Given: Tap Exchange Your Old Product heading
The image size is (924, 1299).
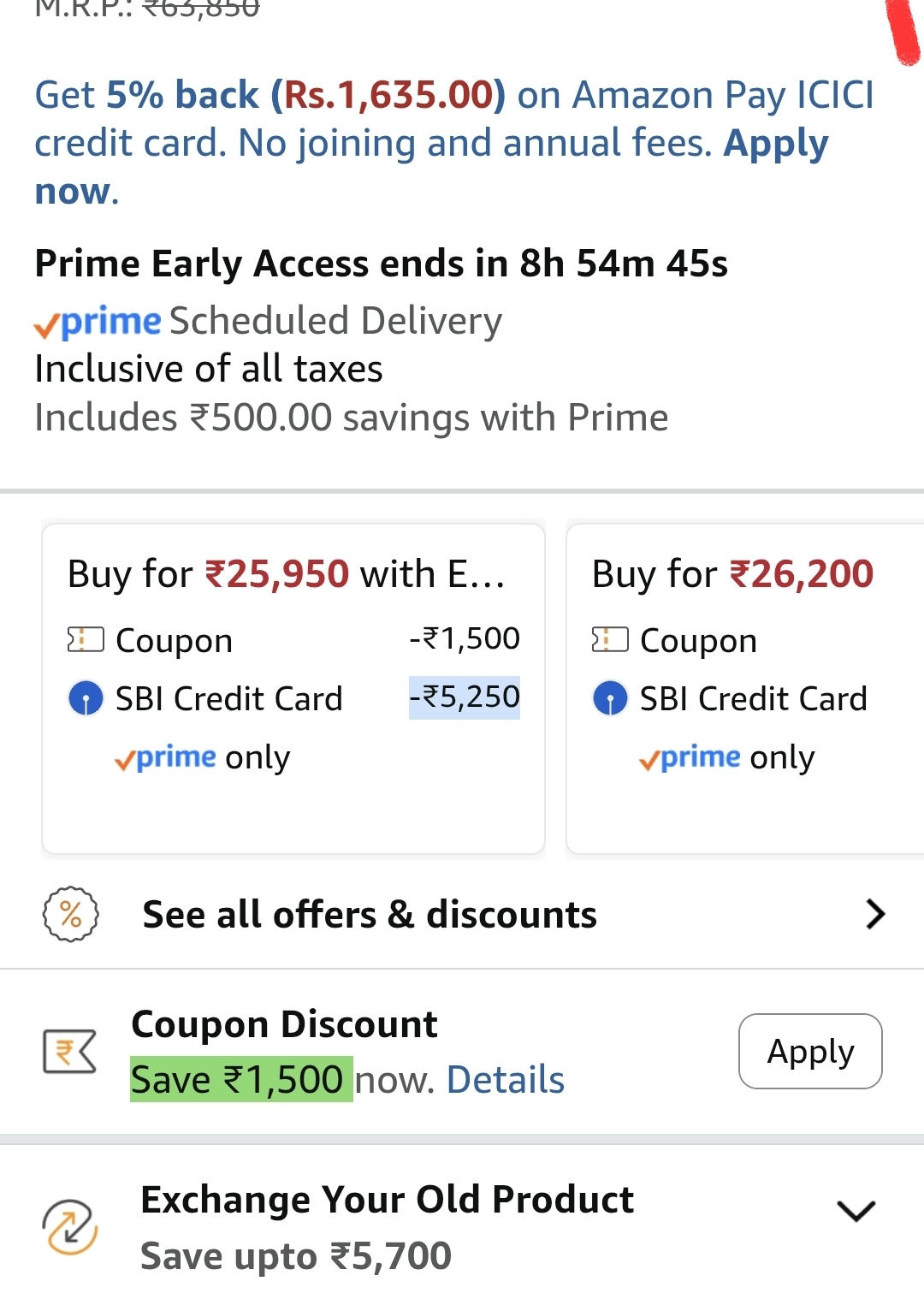Looking at the screenshot, I should (387, 1199).
